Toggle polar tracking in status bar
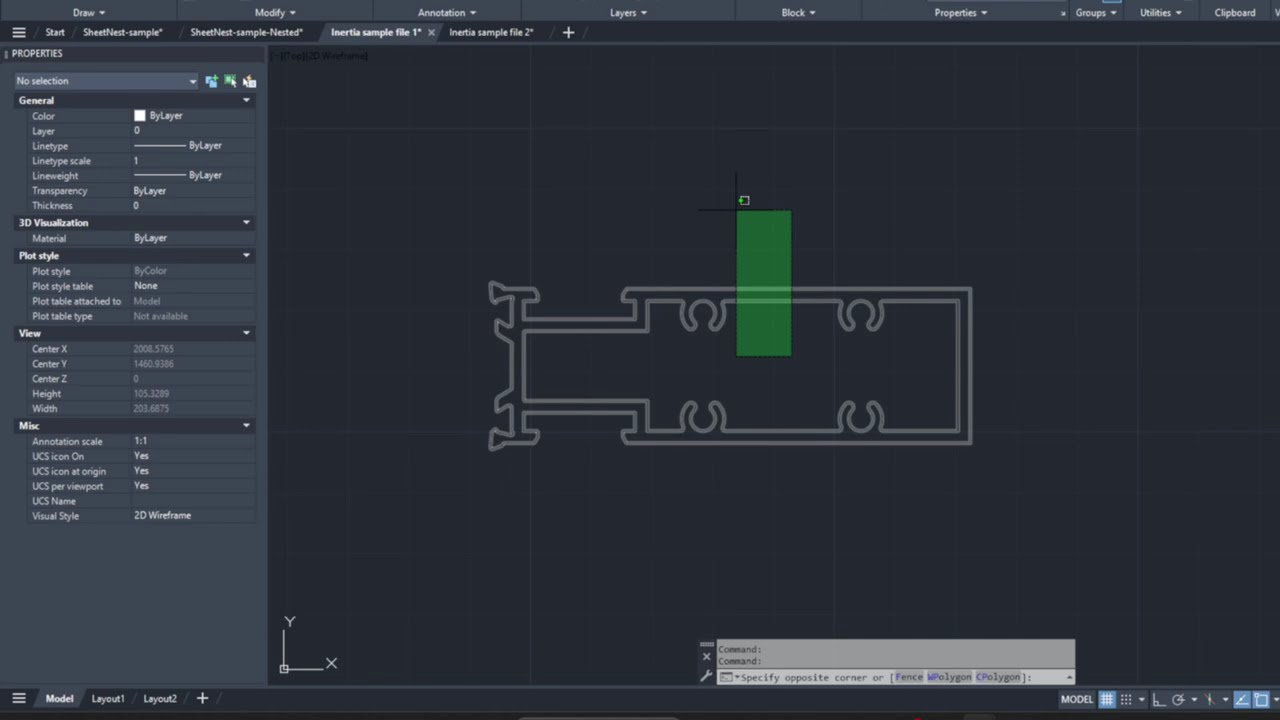This screenshot has width=1280, height=720. coord(1178,699)
